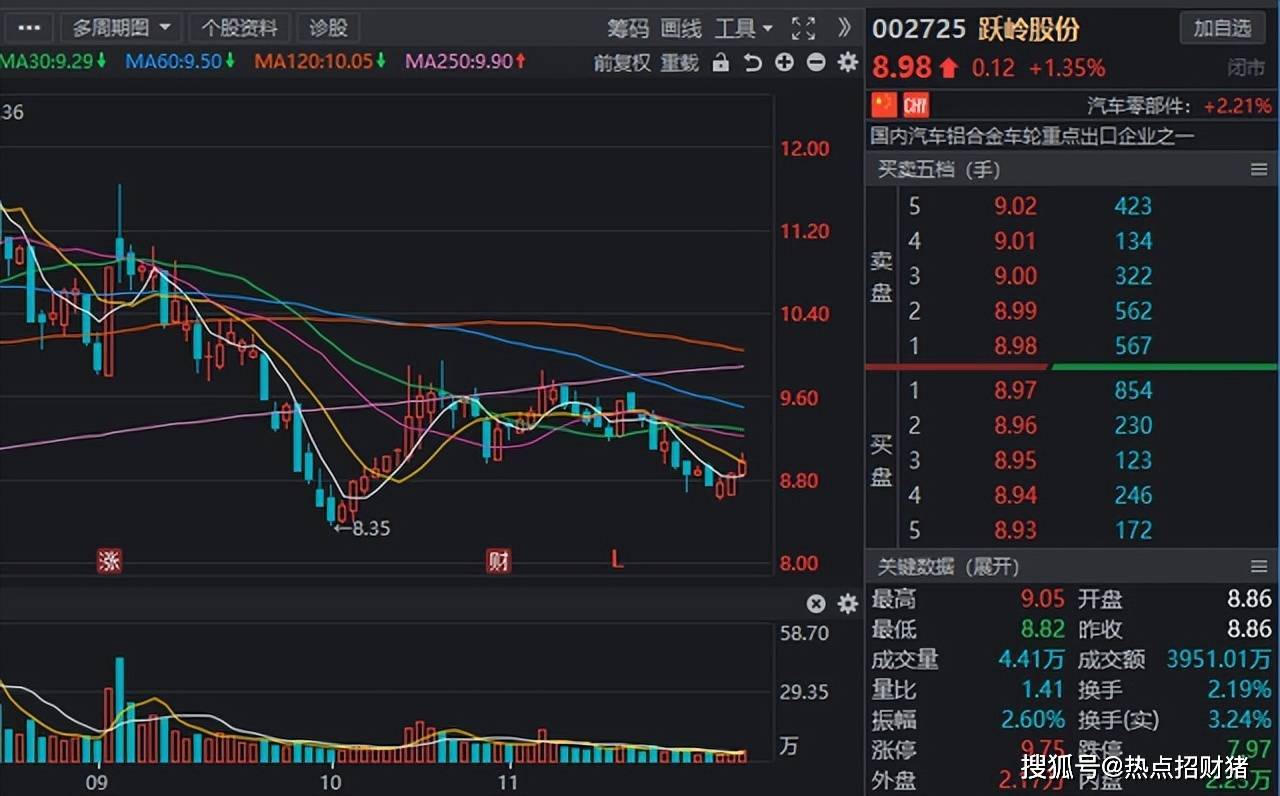Expand the 工具 tools dropdown
Screen dimensions: 1280x796
[744, 28]
